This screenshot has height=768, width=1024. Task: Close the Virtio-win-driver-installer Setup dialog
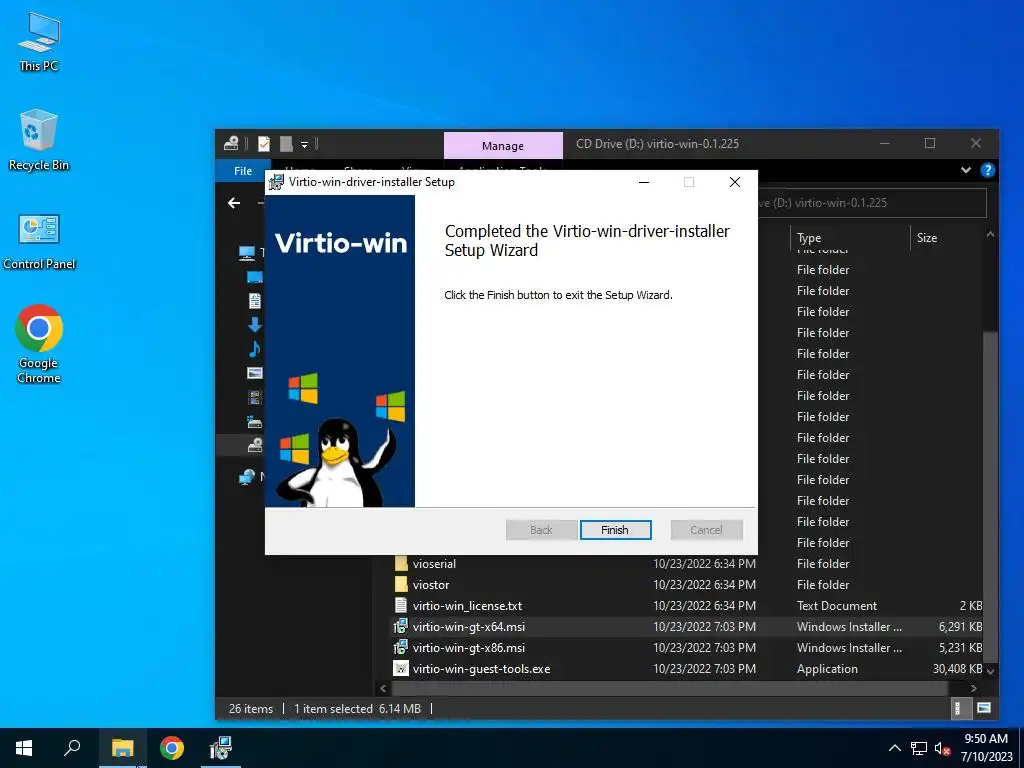[x=735, y=182]
